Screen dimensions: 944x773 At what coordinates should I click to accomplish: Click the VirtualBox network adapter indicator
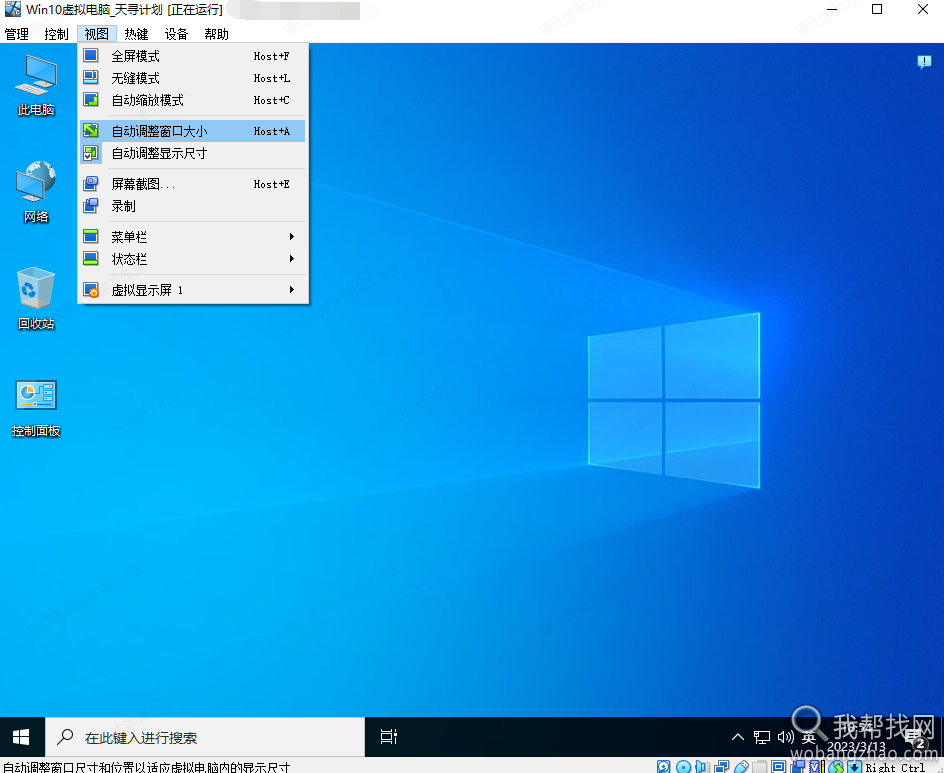click(x=721, y=766)
